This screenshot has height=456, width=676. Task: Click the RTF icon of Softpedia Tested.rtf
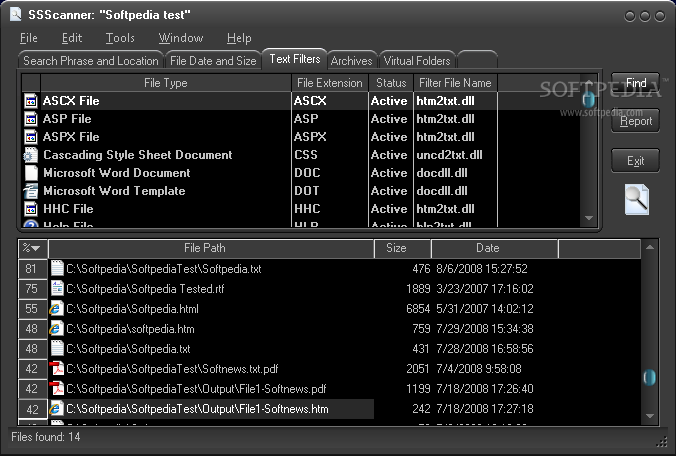57,288
